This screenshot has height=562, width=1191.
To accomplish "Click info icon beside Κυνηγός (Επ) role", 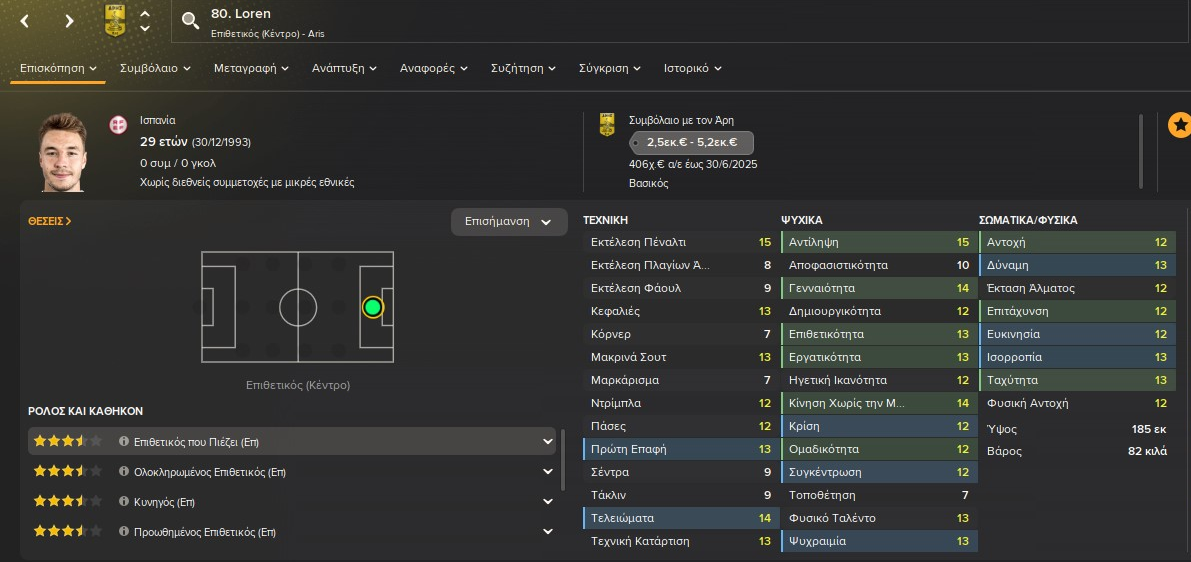I will click(124, 502).
